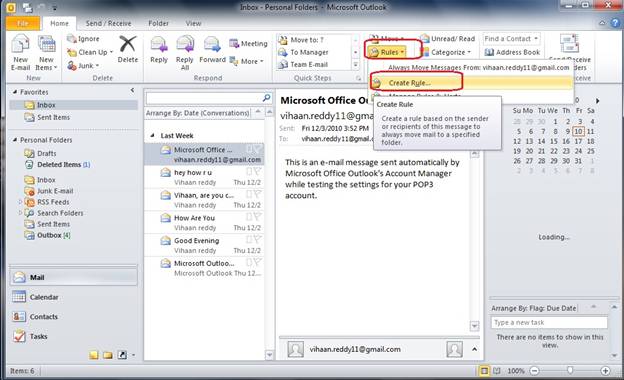This screenshot has width=624, height=380.
Task: Click the Ignore conversation icon
Action: 72,39
